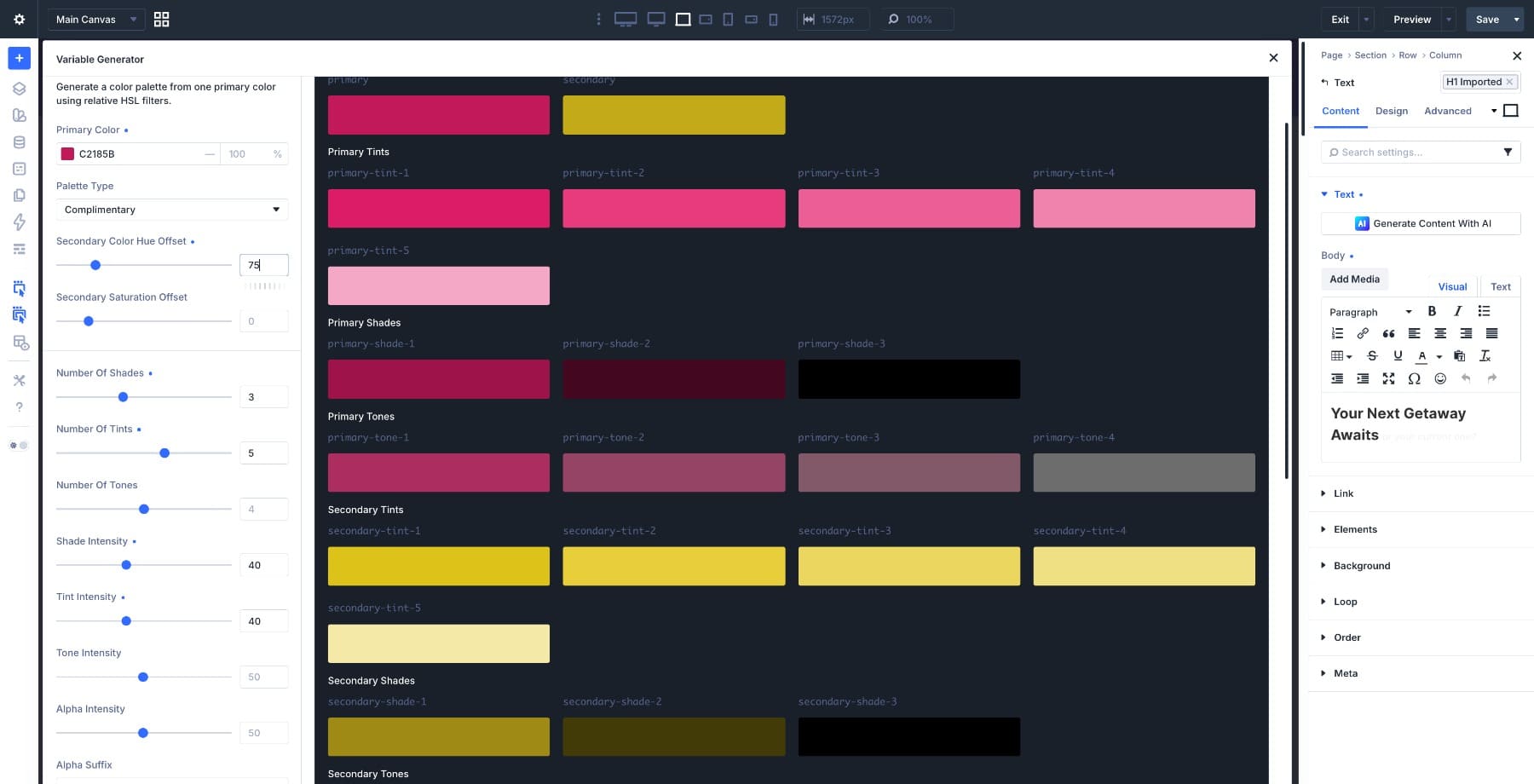The image size is (1534, 784).
Task: Click Section in the breadcrumb
Action: click(x=1370, y=55)
